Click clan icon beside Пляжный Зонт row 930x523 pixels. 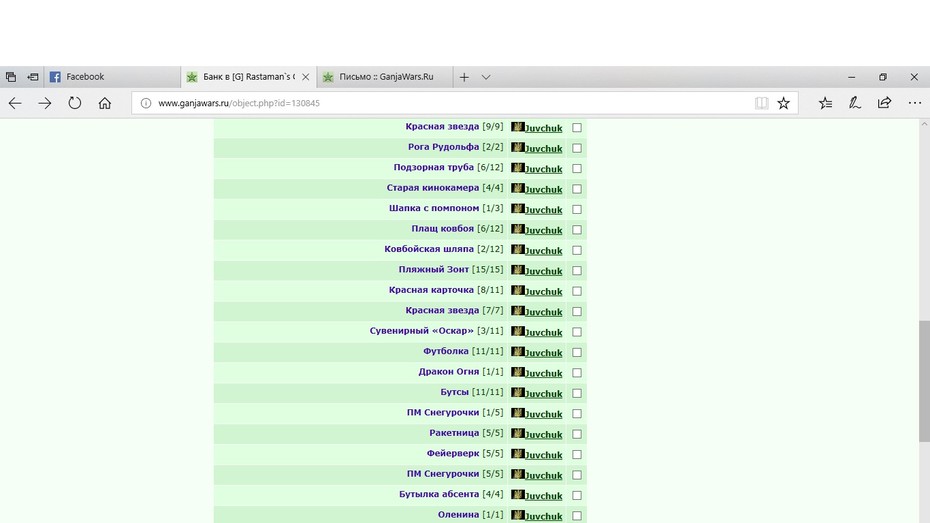tap(518, 270)
